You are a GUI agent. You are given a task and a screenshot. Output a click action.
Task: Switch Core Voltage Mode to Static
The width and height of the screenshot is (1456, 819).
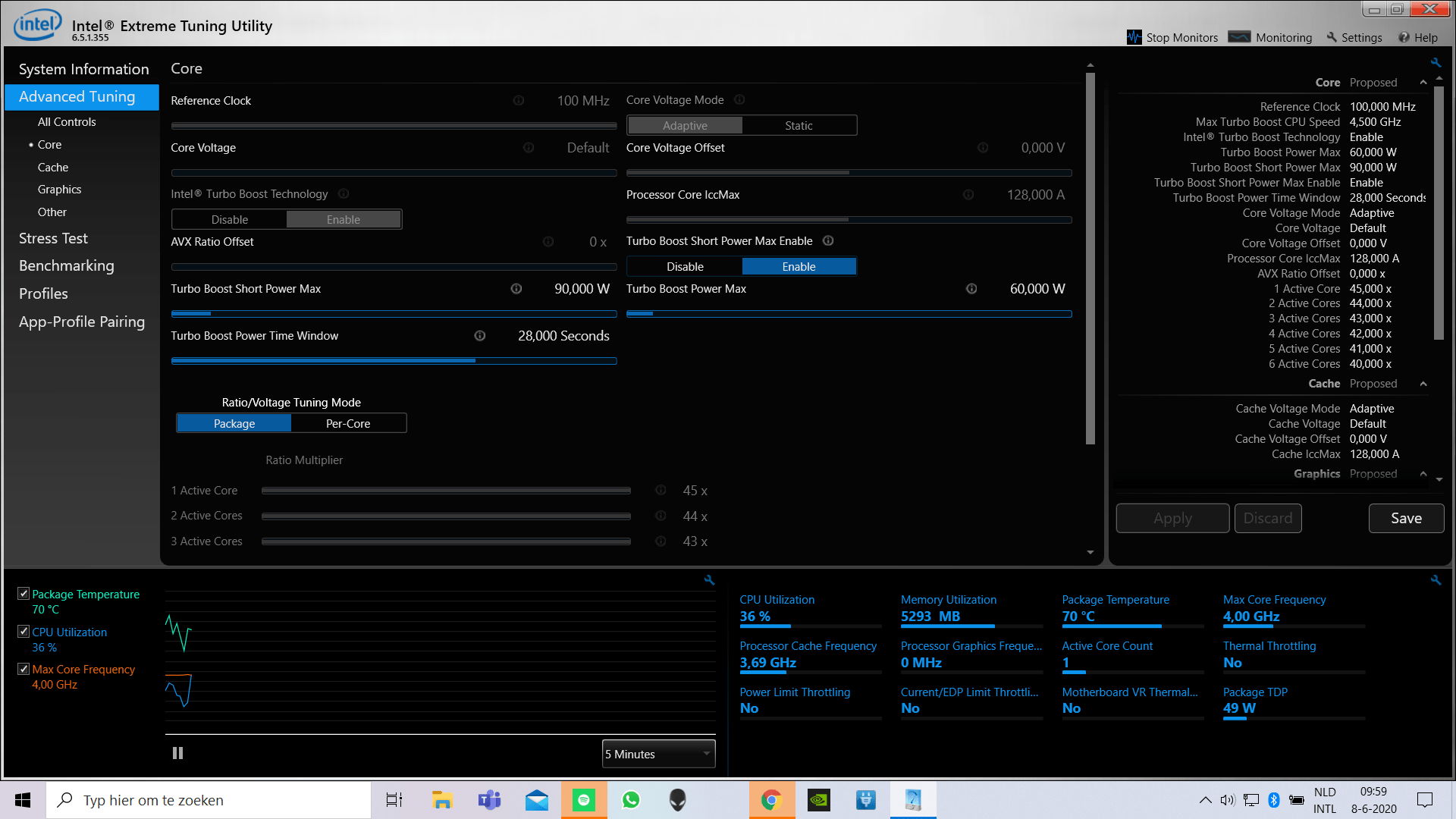click(799, 124)
